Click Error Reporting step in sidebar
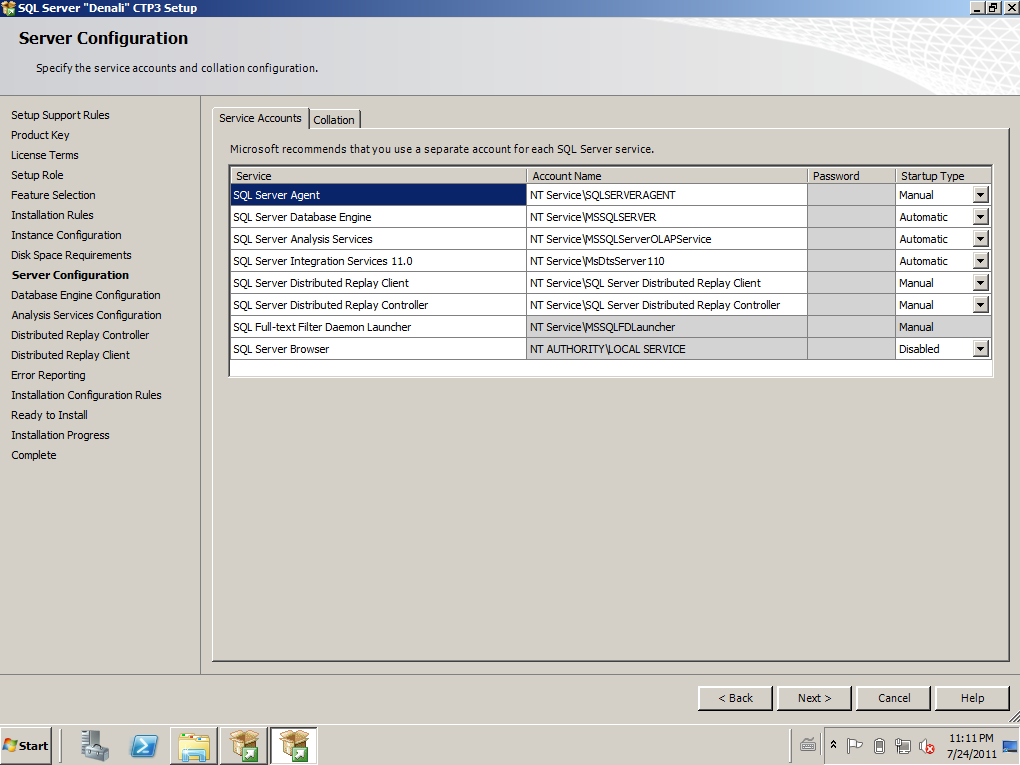The height and width of the screenshot is (765, 1020). click(48, 375)
